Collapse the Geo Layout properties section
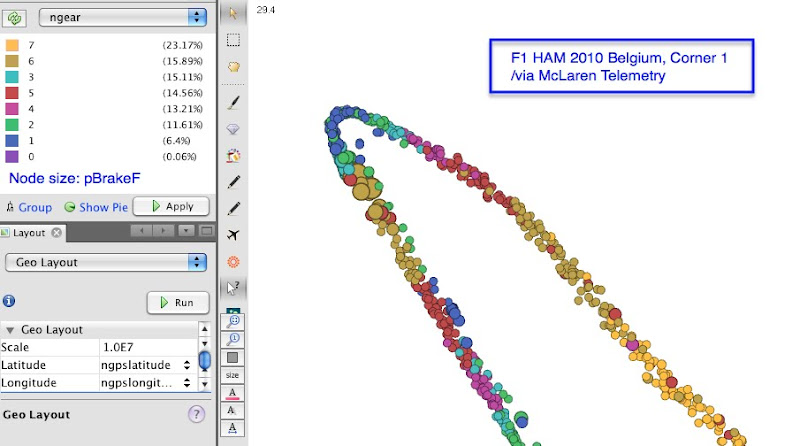The image size is (800, 446). 10,330
